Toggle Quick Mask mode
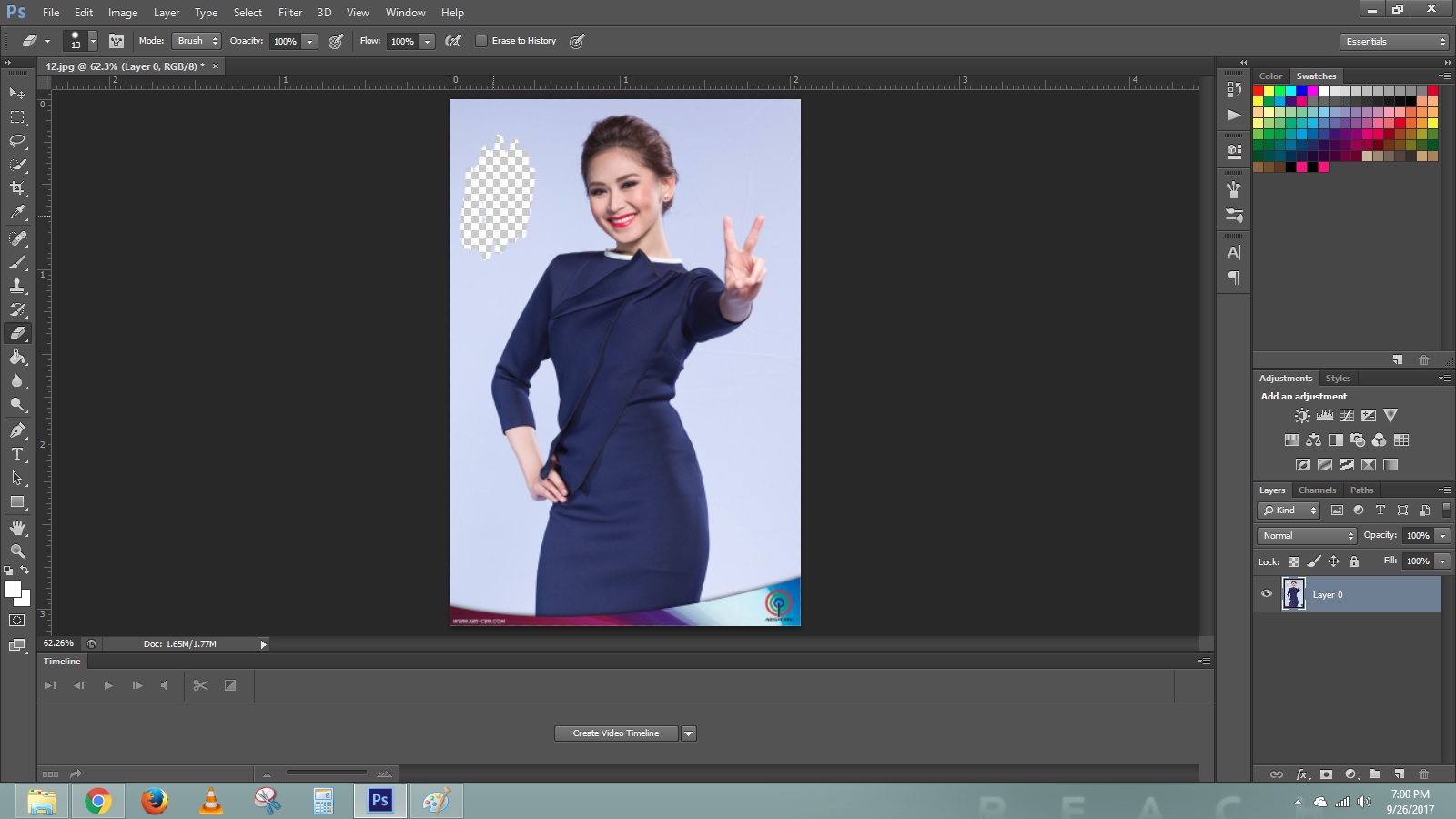This screenshot has width=1456, height=819. (x=17, y=621)
